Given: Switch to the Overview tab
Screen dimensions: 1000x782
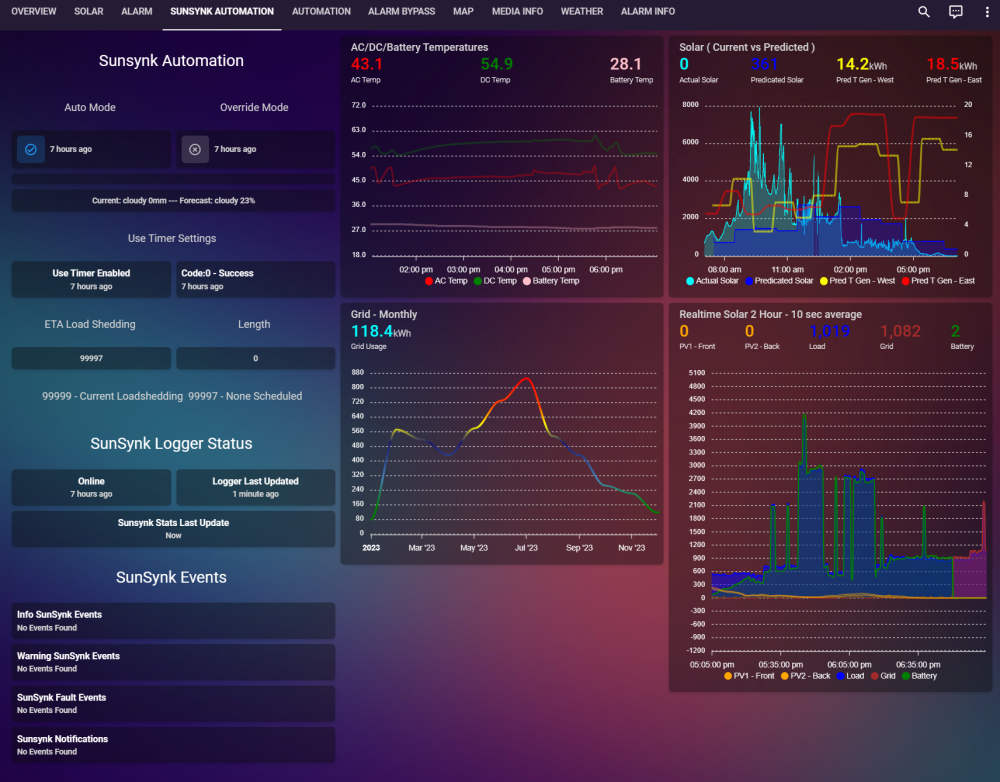Looking at the screenshot, I should click(34, 11).
